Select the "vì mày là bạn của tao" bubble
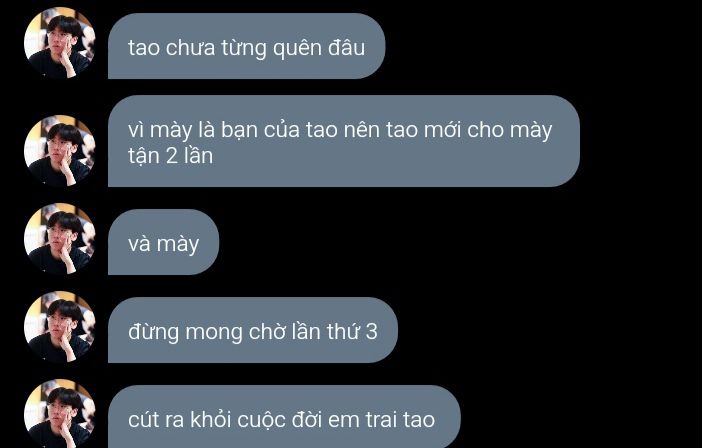 [x=344, y=141]
